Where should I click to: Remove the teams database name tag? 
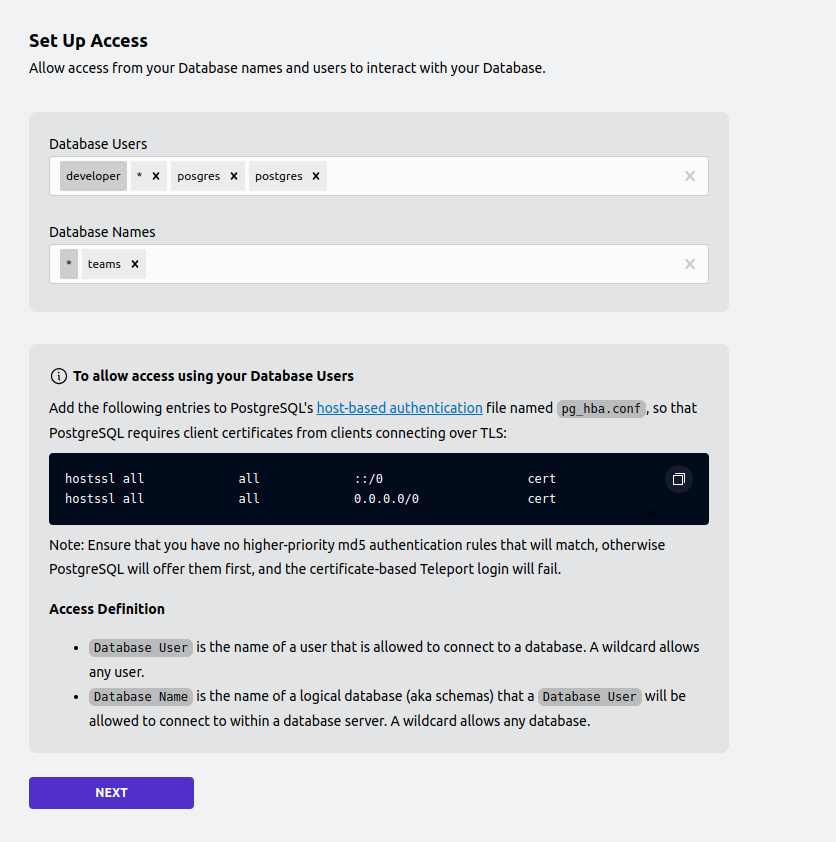pos(135,264)
